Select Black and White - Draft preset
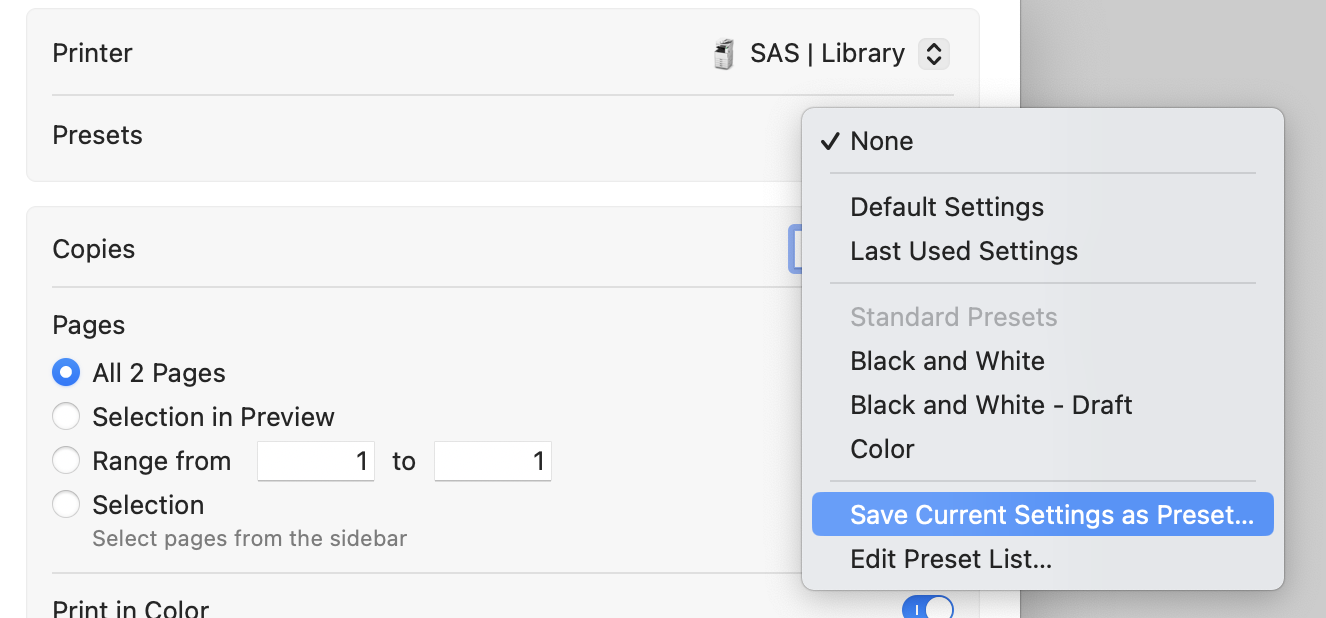 tap(990, 405)
